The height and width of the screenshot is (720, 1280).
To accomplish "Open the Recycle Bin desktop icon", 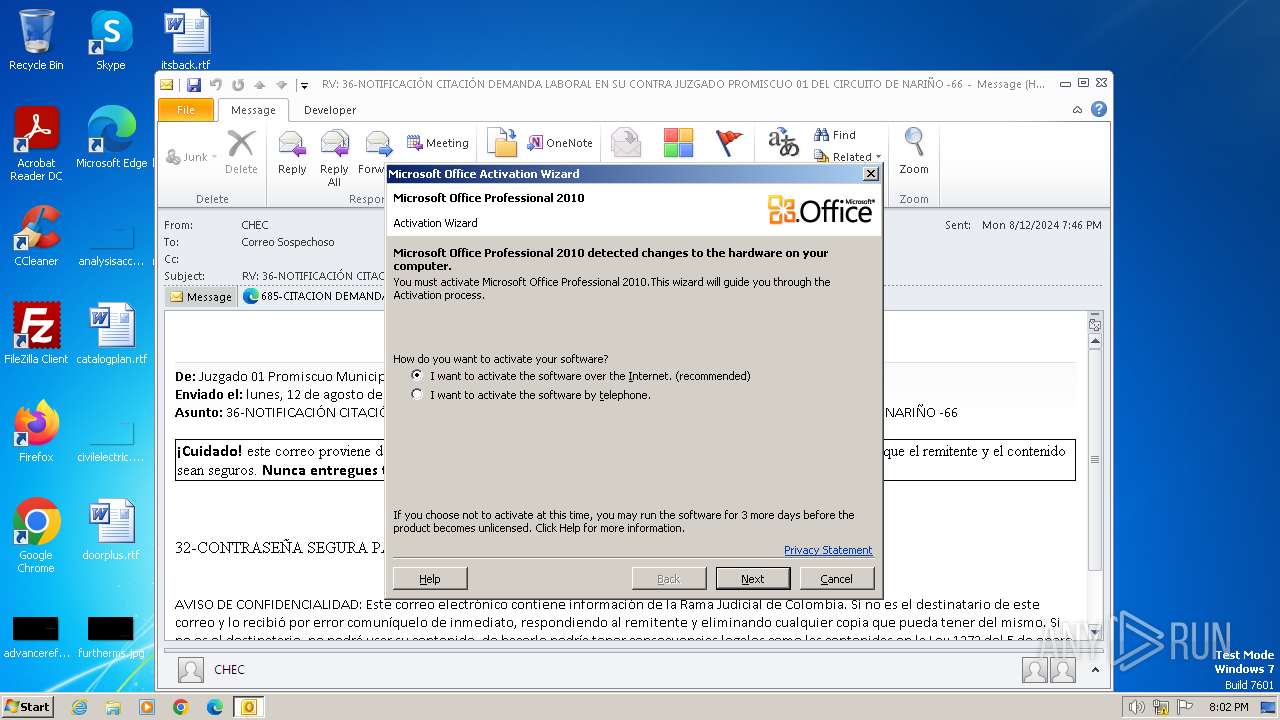I will click(36, 40).
